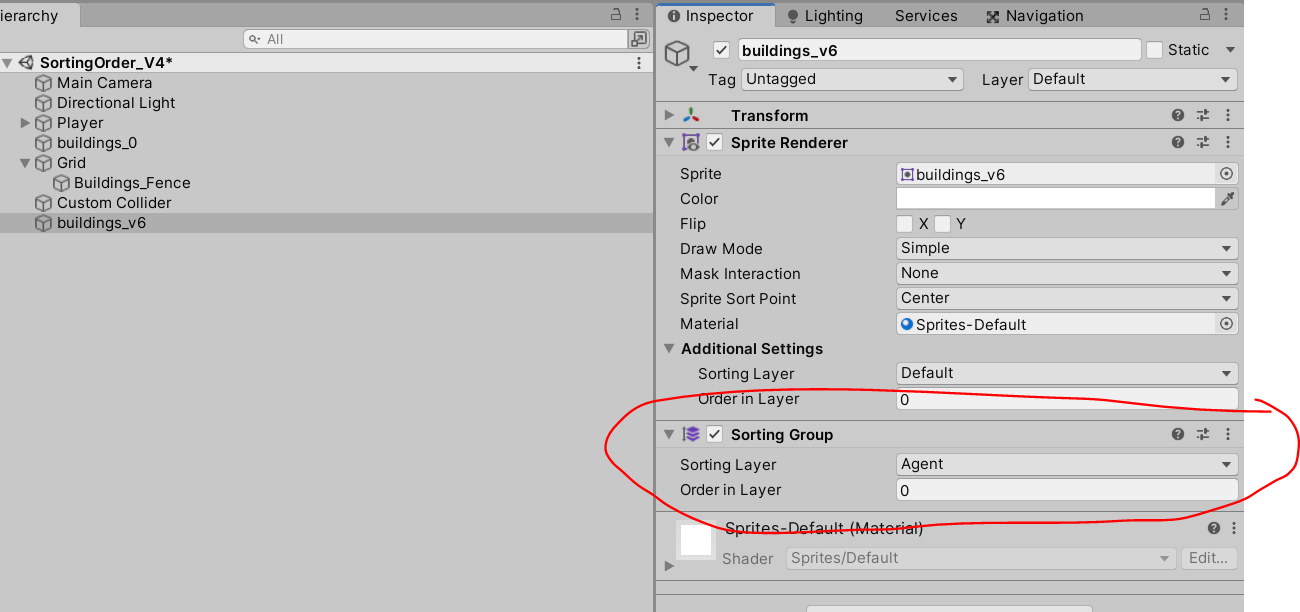Screen dimensions: 1300x612
Task: Open Sorting Group more options menu
Action: tap(1228, 435)
